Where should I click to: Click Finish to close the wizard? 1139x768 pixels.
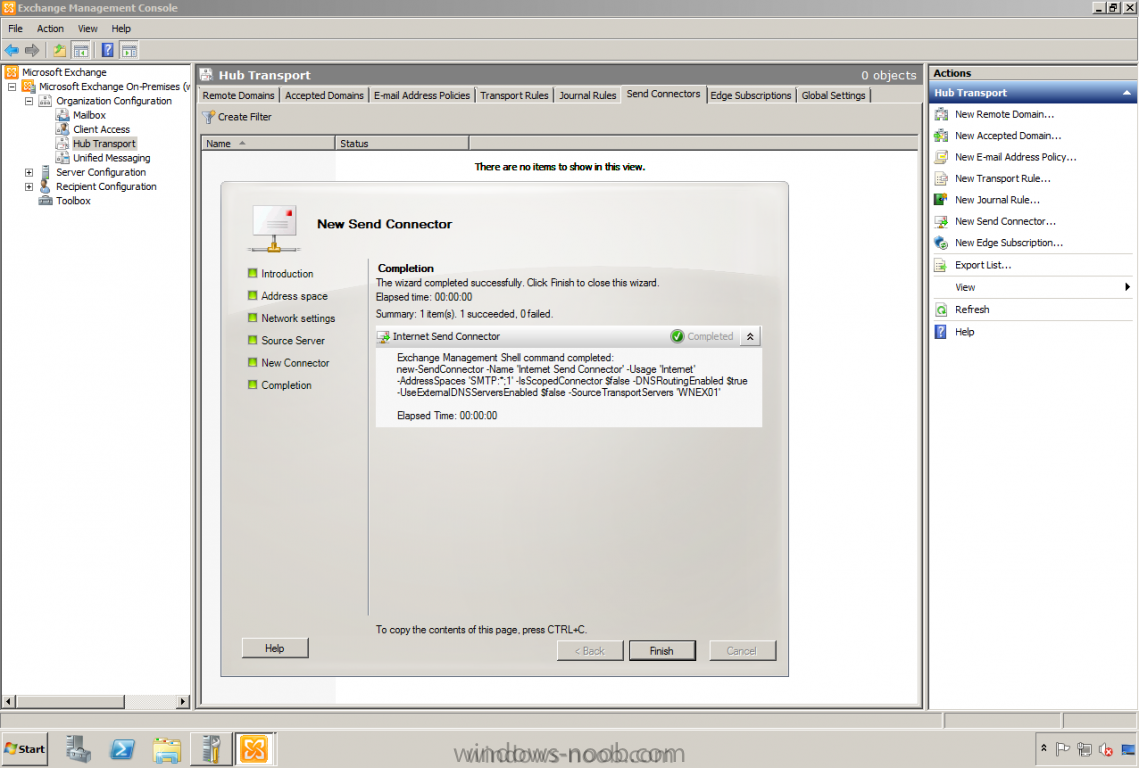[x=662, y=651]
